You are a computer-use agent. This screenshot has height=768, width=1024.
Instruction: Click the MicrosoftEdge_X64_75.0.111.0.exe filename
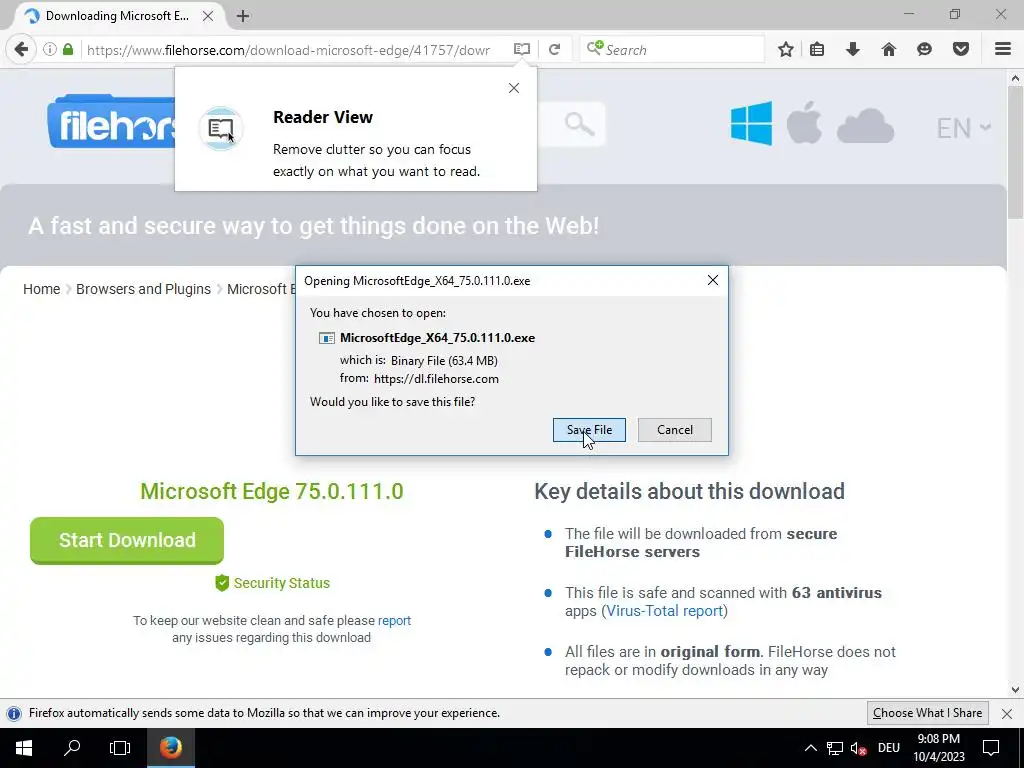(437, 338)
